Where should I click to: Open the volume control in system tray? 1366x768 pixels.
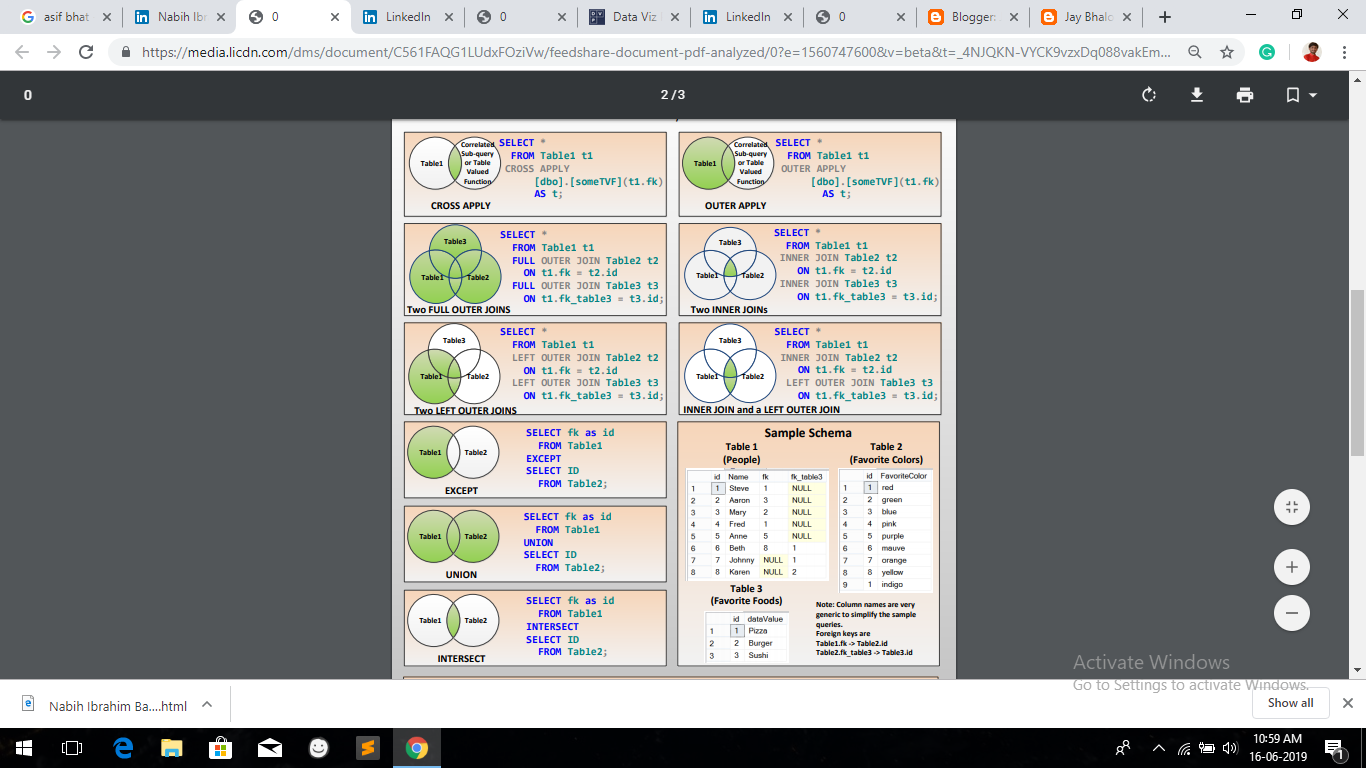[1232, 747]
